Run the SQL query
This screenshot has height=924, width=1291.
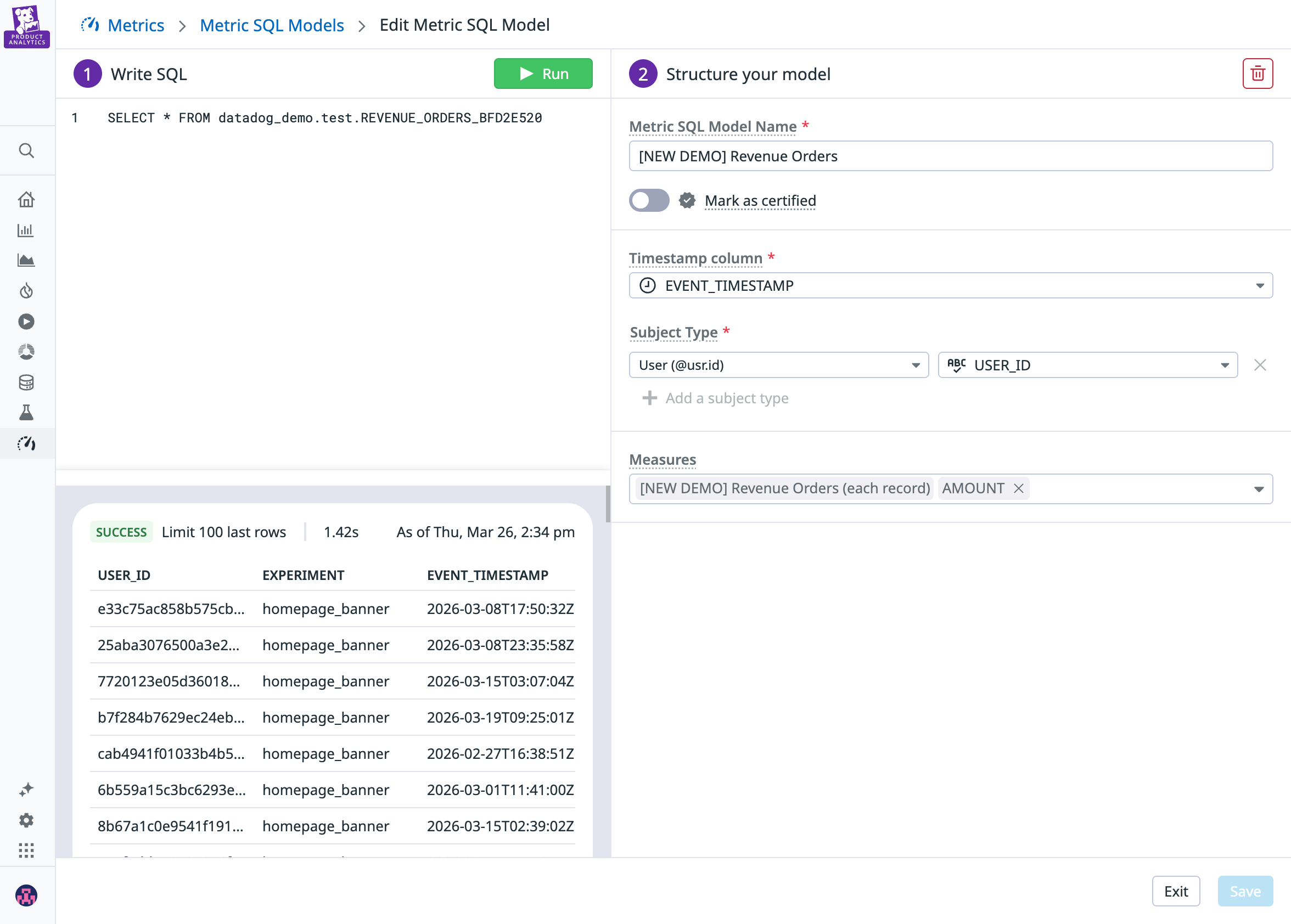542,74
